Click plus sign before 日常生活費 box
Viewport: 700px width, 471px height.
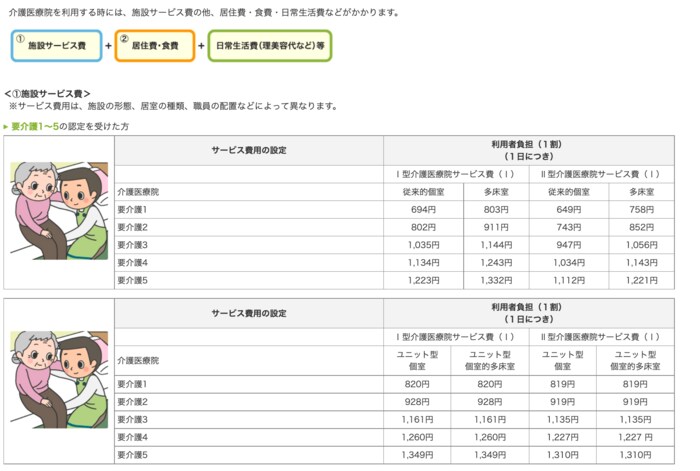pyautogui.click(x=201, y=46)
